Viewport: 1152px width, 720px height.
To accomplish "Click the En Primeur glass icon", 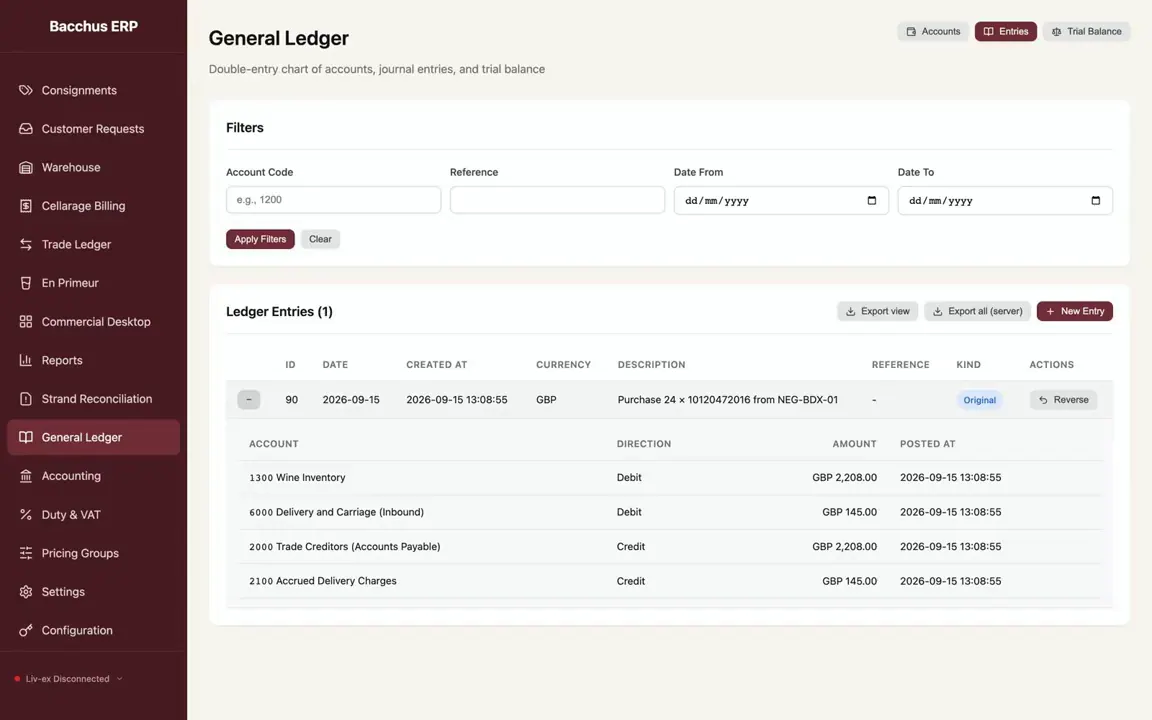I will [x=26, y=283].
